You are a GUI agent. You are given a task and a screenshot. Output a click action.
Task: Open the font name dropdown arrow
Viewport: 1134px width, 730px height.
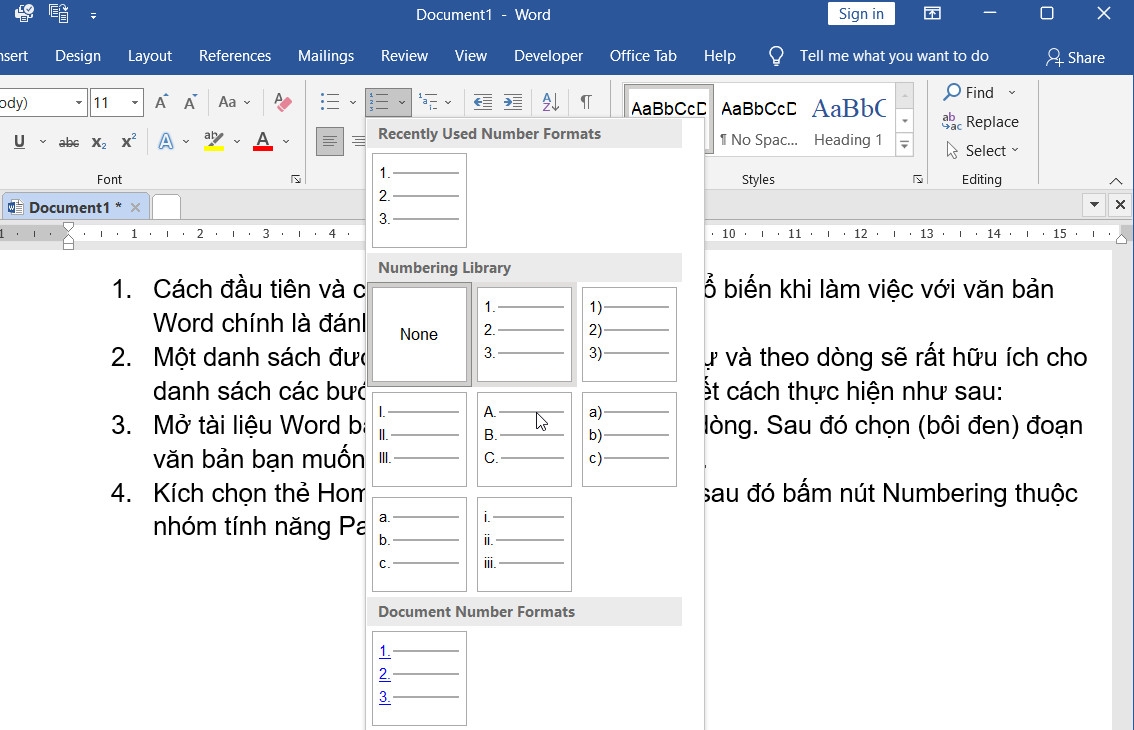pyautogui.click(x=79, y=103)
